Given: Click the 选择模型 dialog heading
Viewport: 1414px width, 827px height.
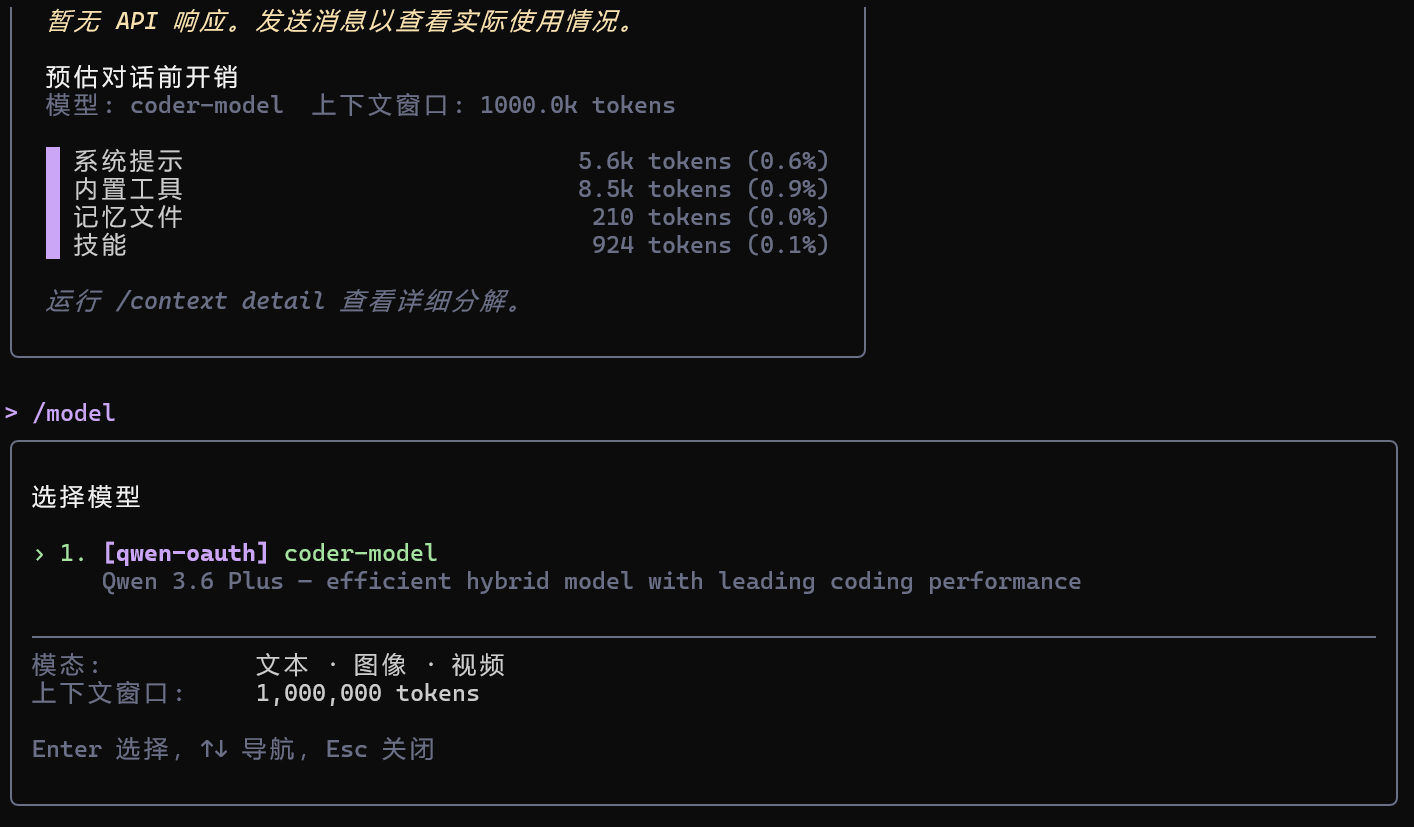Looking at the screenshot, I should [x=86, y=497].
